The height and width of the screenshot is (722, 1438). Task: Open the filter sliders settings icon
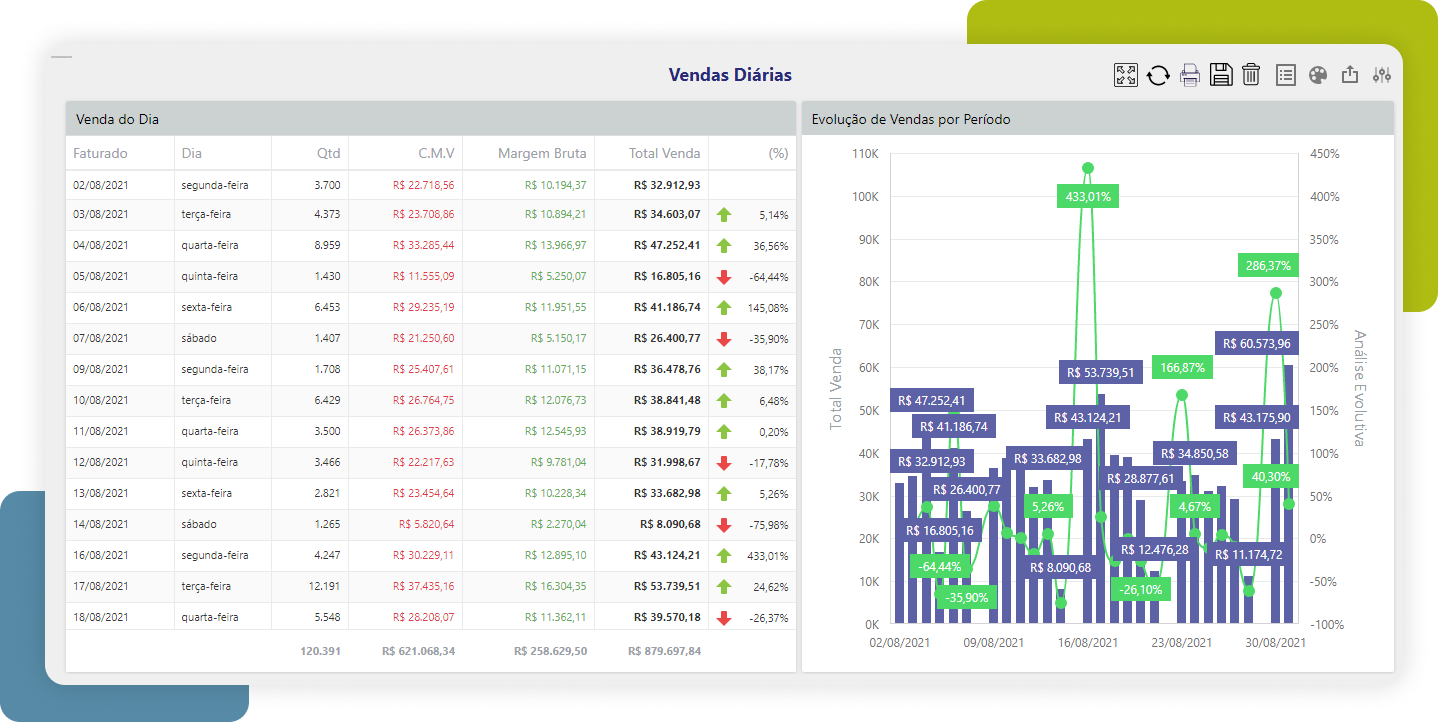tap(1382, 75)
